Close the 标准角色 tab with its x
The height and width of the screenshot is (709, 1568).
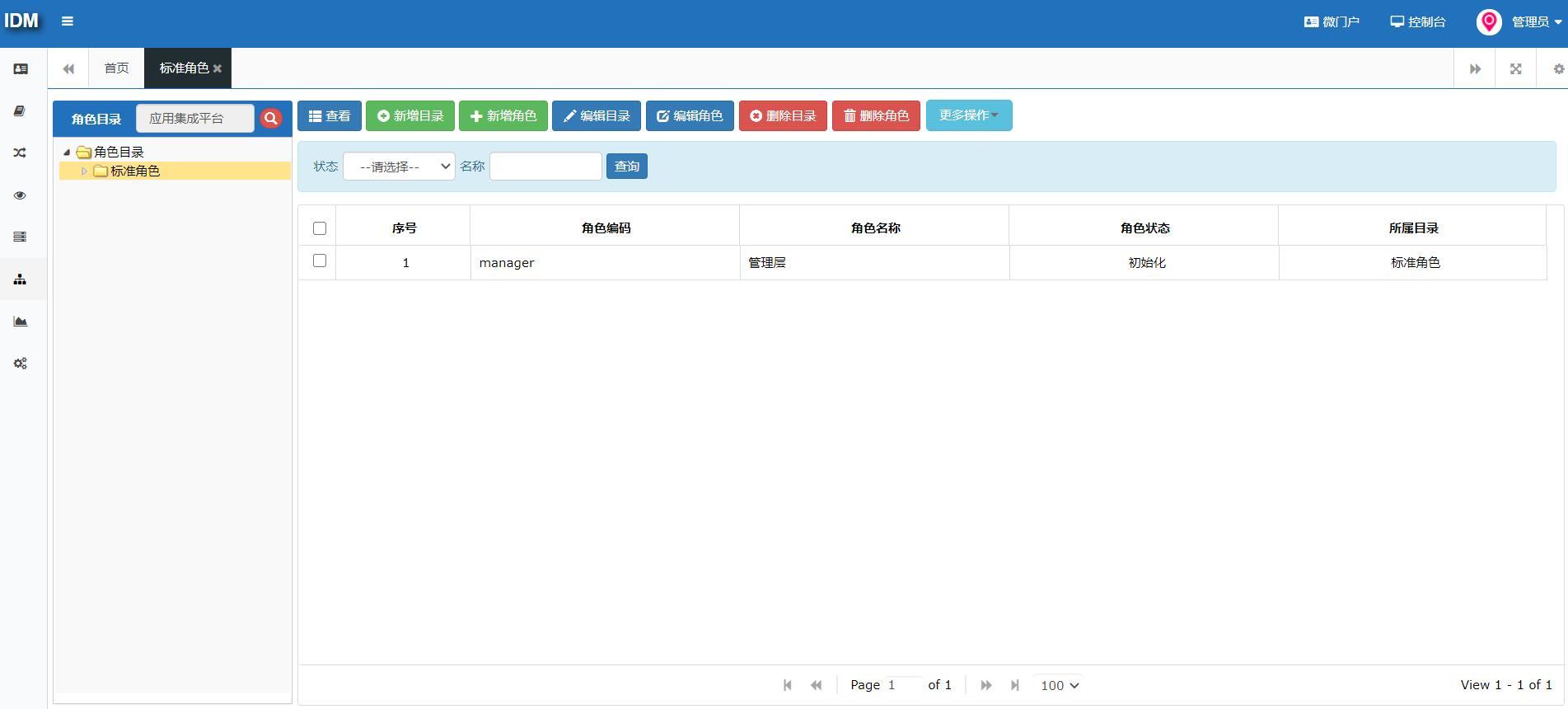point(218,68)
